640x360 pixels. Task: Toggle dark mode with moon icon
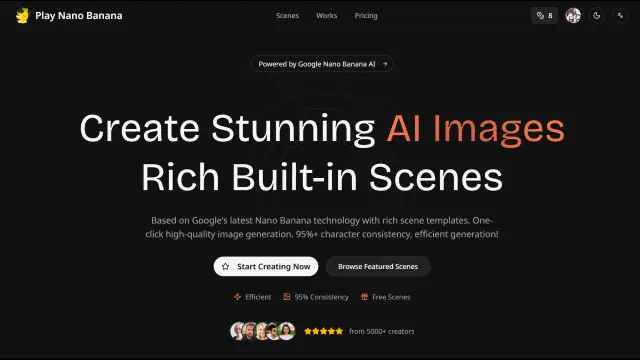(x=597, y=16)
